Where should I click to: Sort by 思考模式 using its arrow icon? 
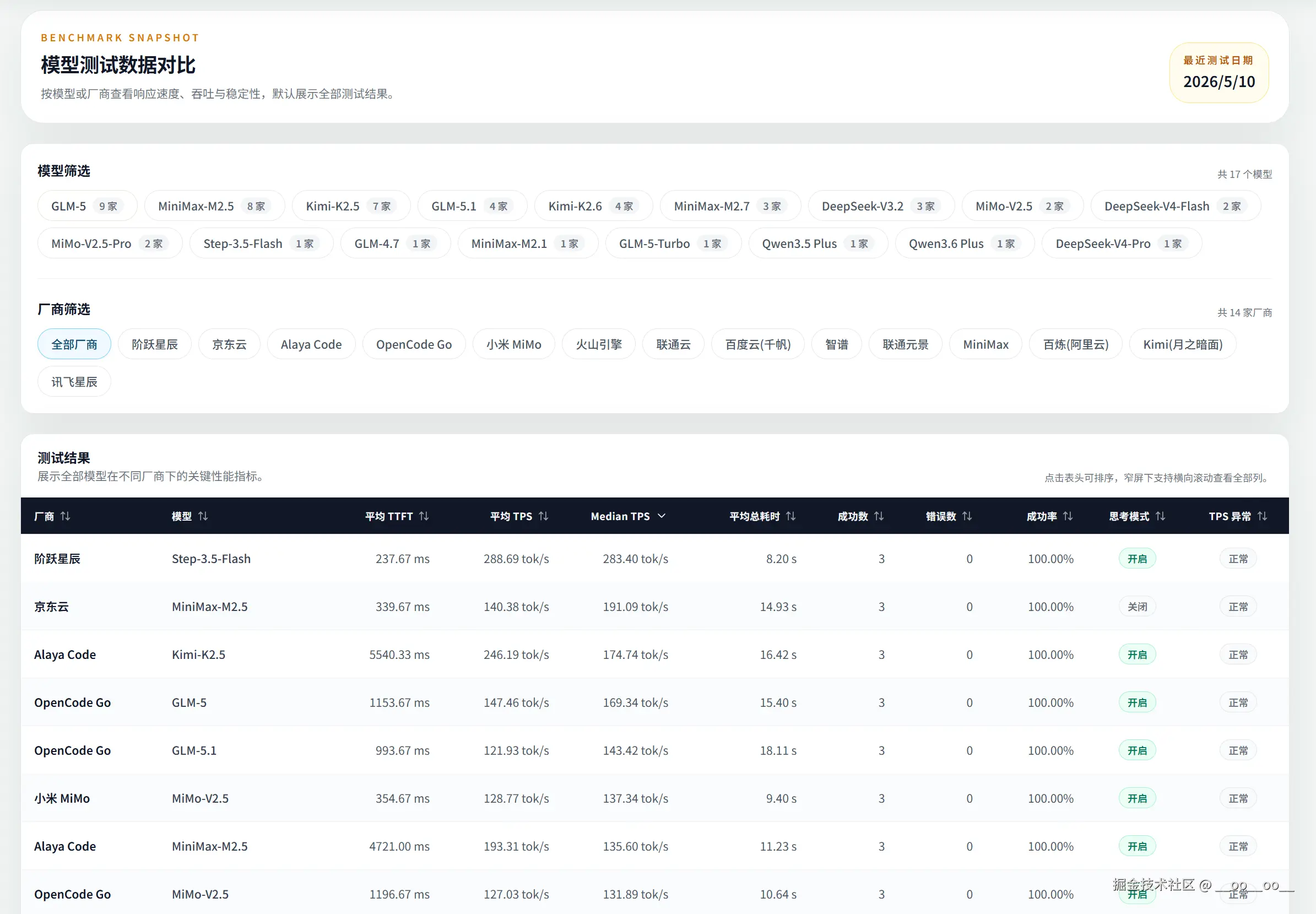pyautogui.click(x=1160, y=516)
